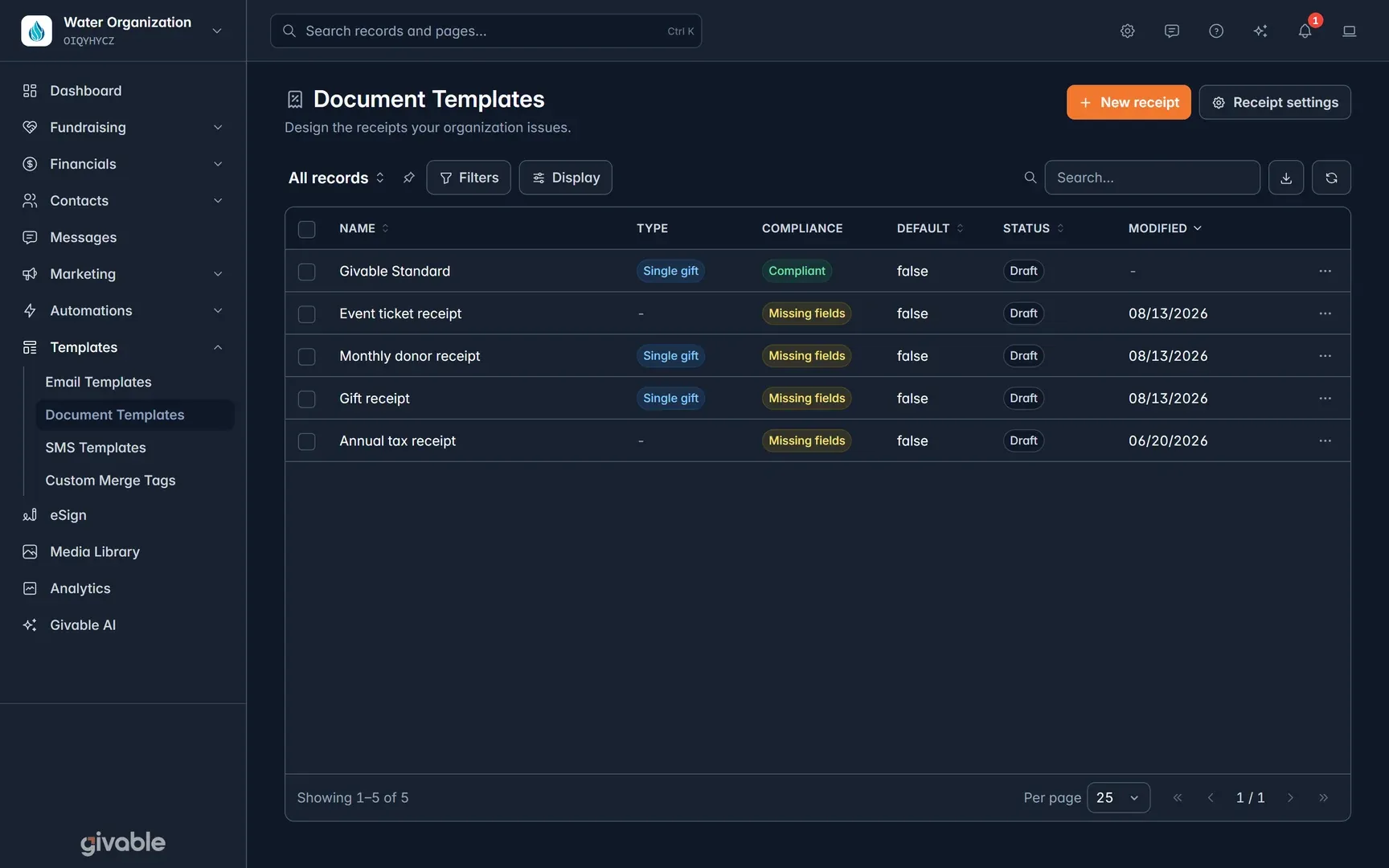Go to last page of results
The height and width of the screenshot is (868, 1389).
pos(1323,797)
